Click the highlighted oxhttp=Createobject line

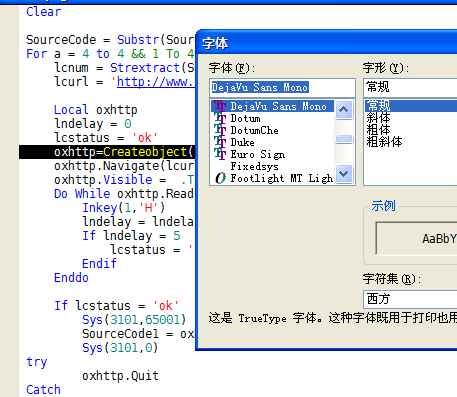107,152
